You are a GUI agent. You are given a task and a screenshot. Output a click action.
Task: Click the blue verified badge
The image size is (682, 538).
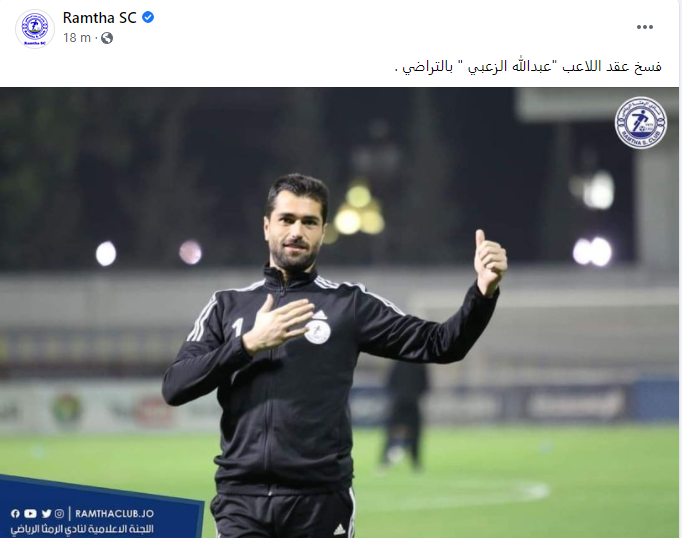[148, 17]
